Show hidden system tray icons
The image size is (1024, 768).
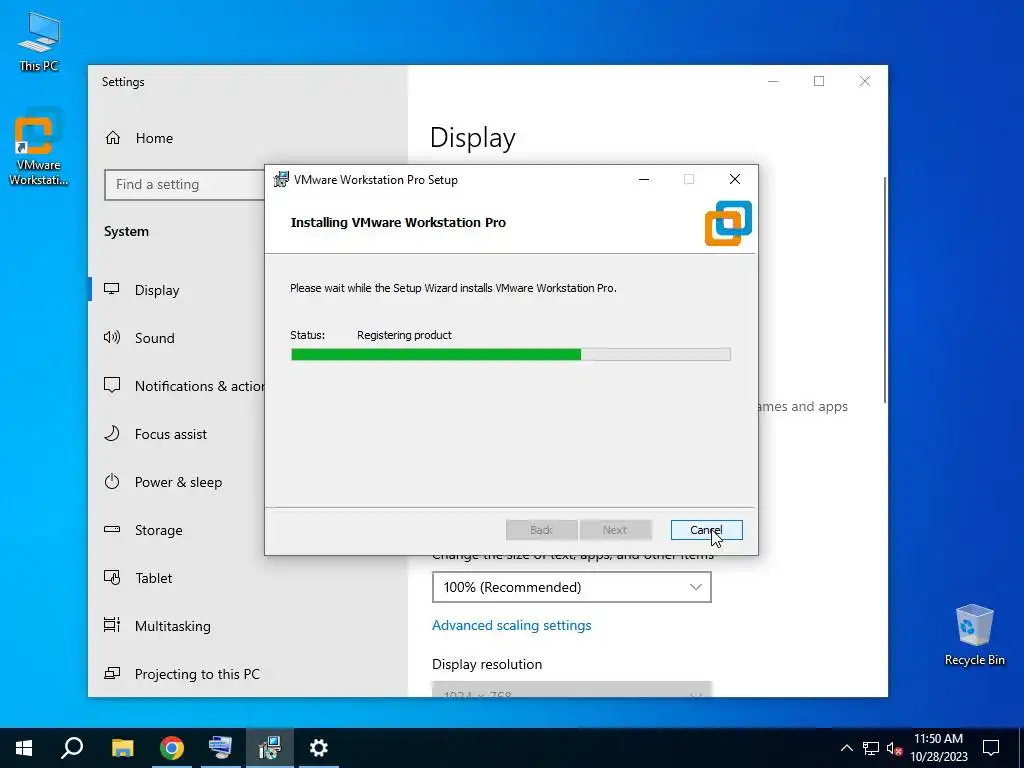(846, 748)
